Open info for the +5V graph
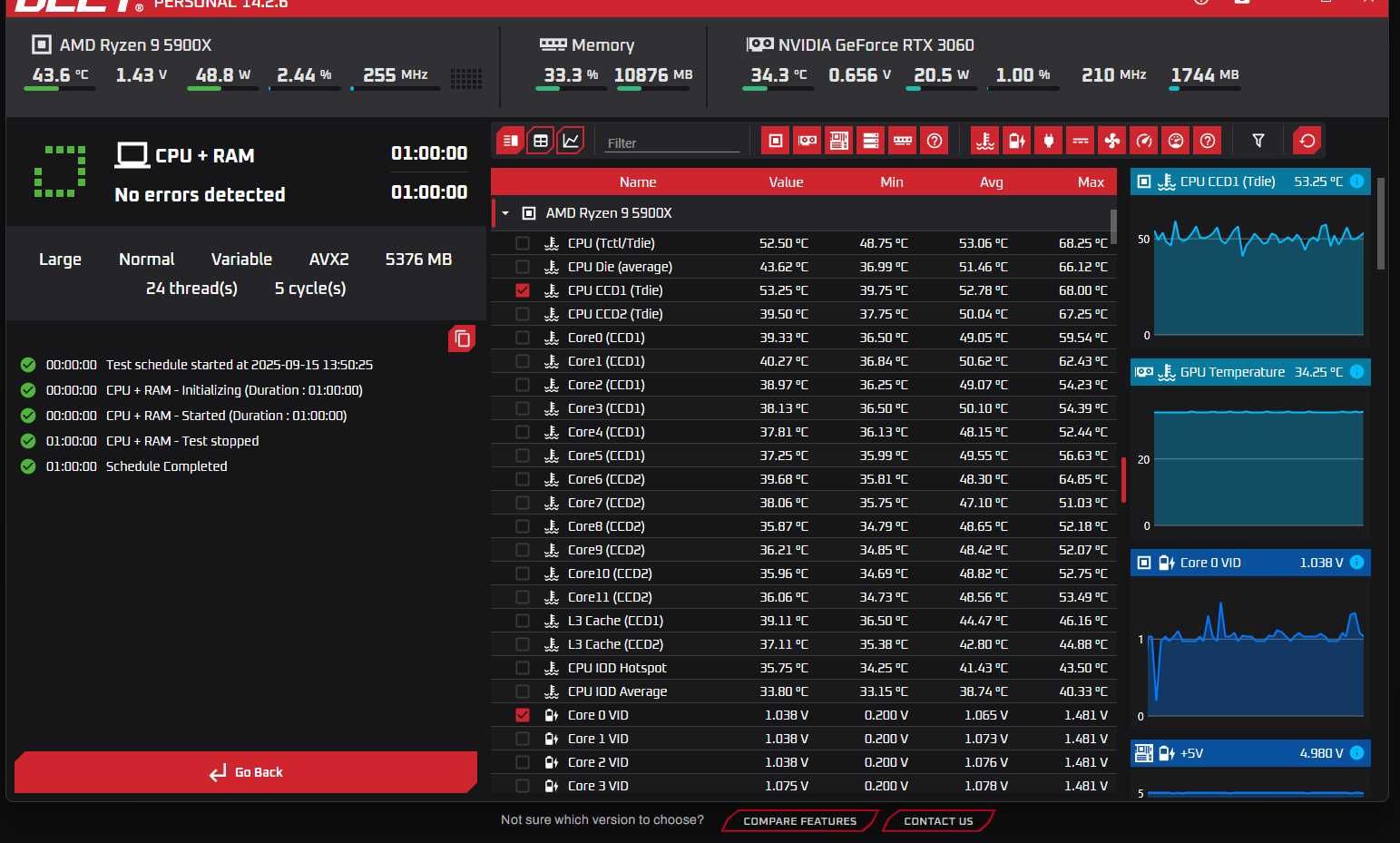 point(1356,753)
